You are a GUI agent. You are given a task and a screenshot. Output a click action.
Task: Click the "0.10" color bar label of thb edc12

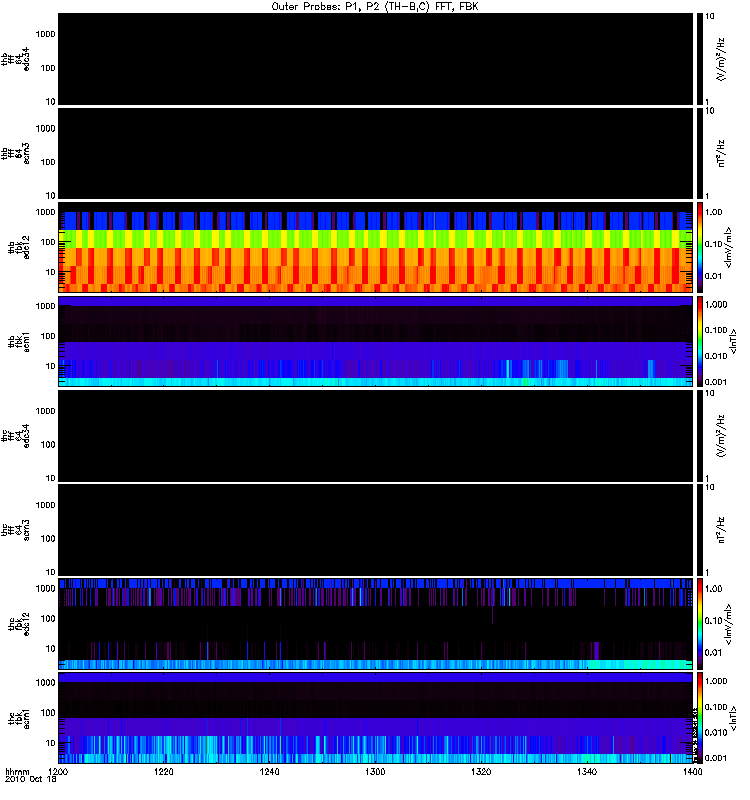[713, 244]
